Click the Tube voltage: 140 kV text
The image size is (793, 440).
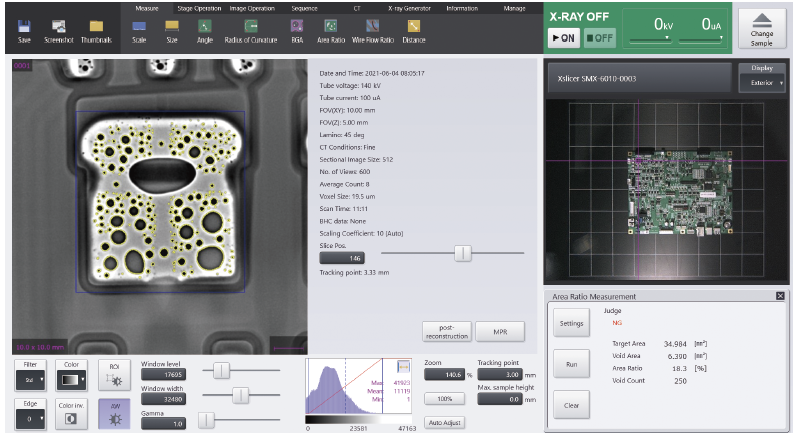click(350, 86)
